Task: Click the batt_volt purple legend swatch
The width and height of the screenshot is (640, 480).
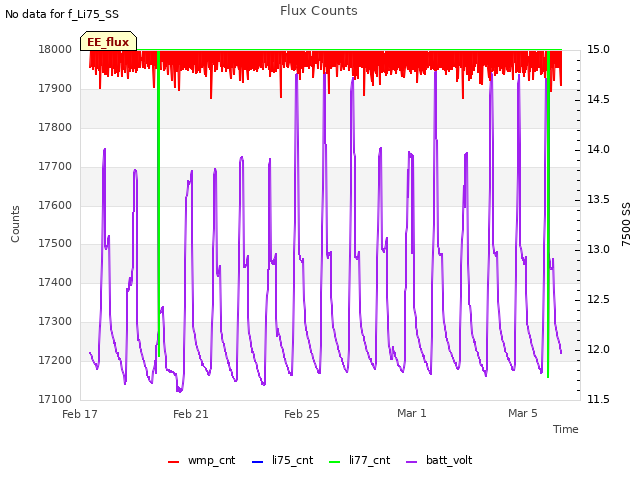Action: click(x=412, y=462)
